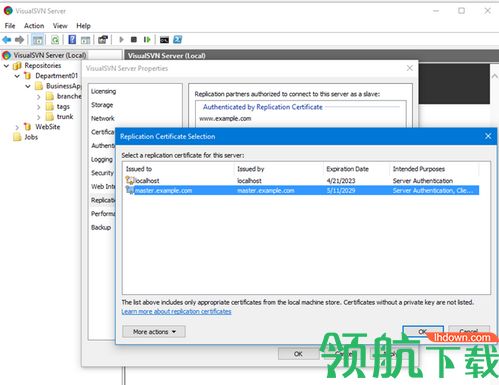Confirm with OK in Replication Certificate Selection
This screenshot has width=499, height=385.
[423, 332]
